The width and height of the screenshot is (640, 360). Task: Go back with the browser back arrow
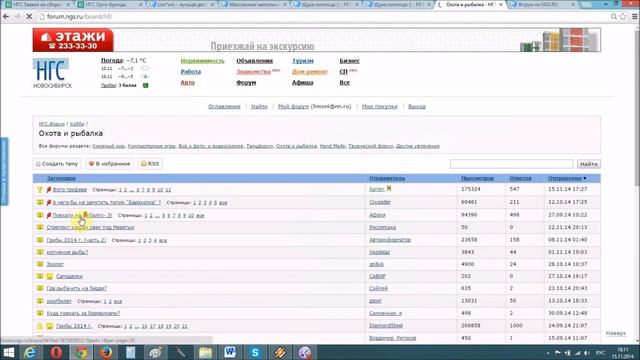coord(6,16)
